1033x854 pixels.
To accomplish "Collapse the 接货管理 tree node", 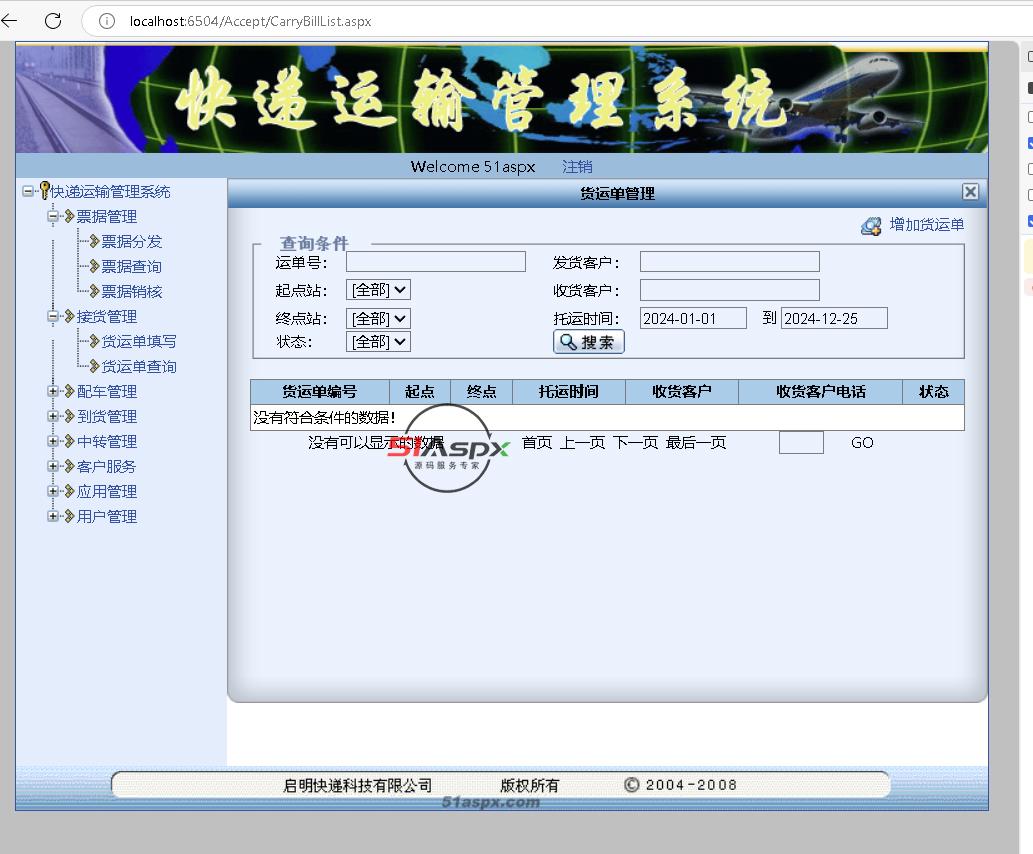I will click(53, 316).
